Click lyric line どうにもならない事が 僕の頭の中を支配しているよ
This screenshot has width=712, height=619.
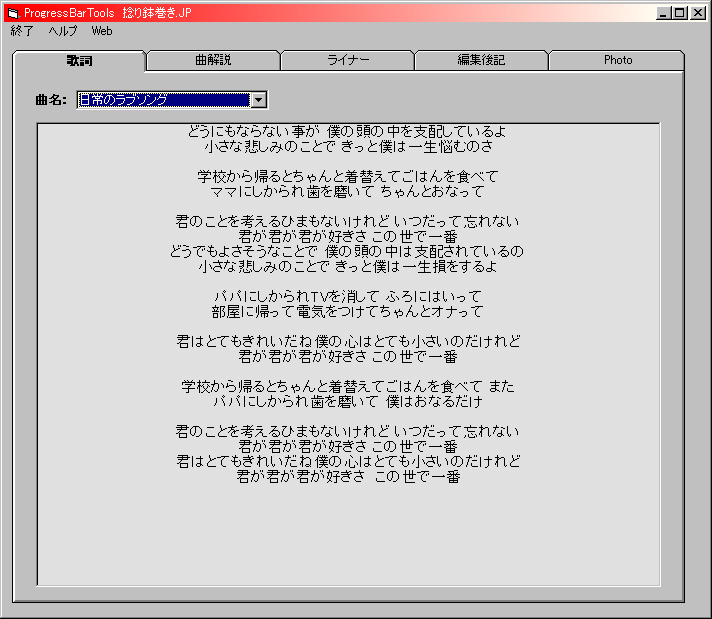point(347,131)
